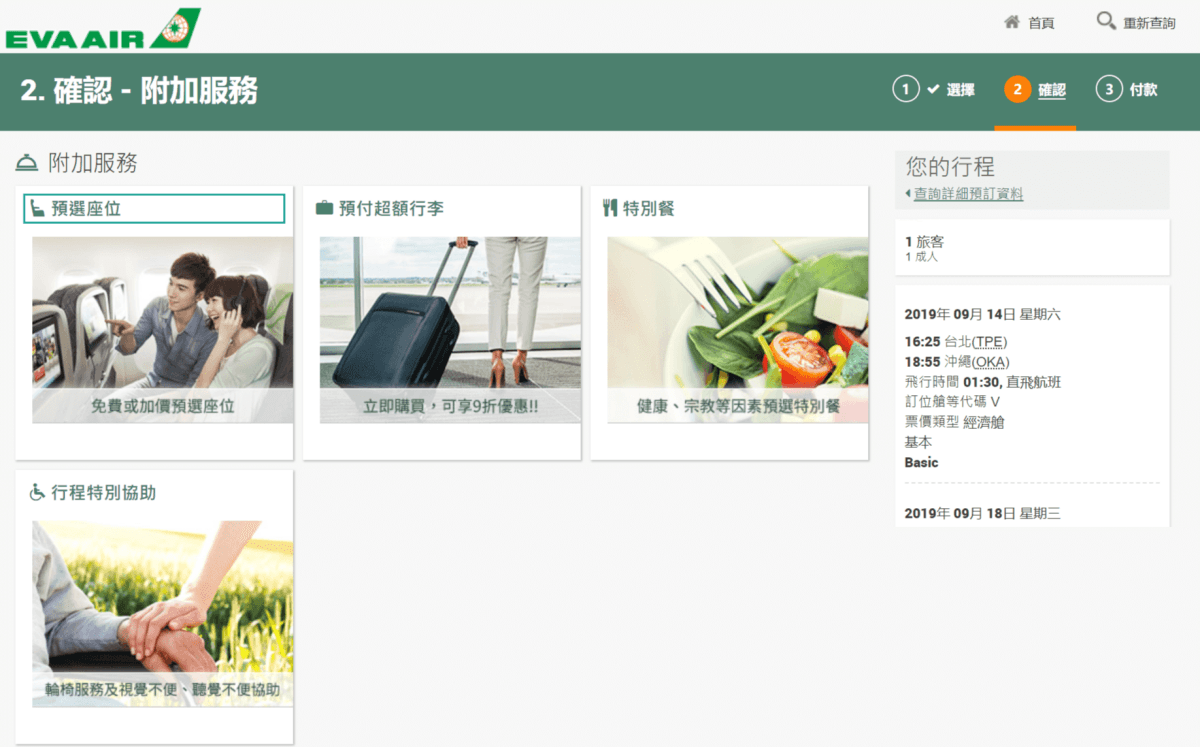Click the caption 免費或加價預選座位

[x=163, y=406]
